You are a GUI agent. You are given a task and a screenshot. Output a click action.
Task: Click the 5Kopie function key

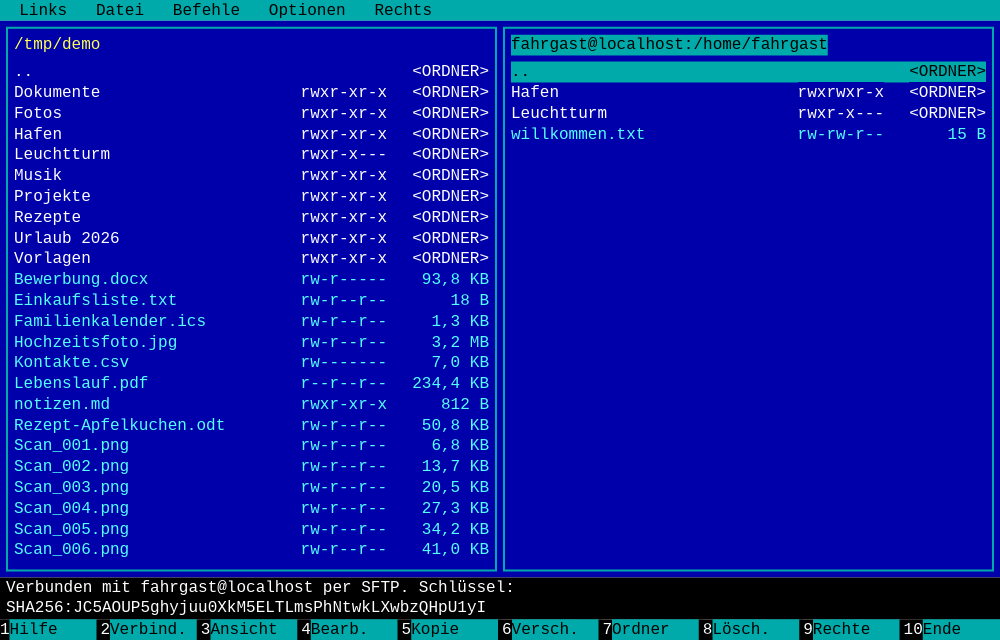click(x=448, y=629)
